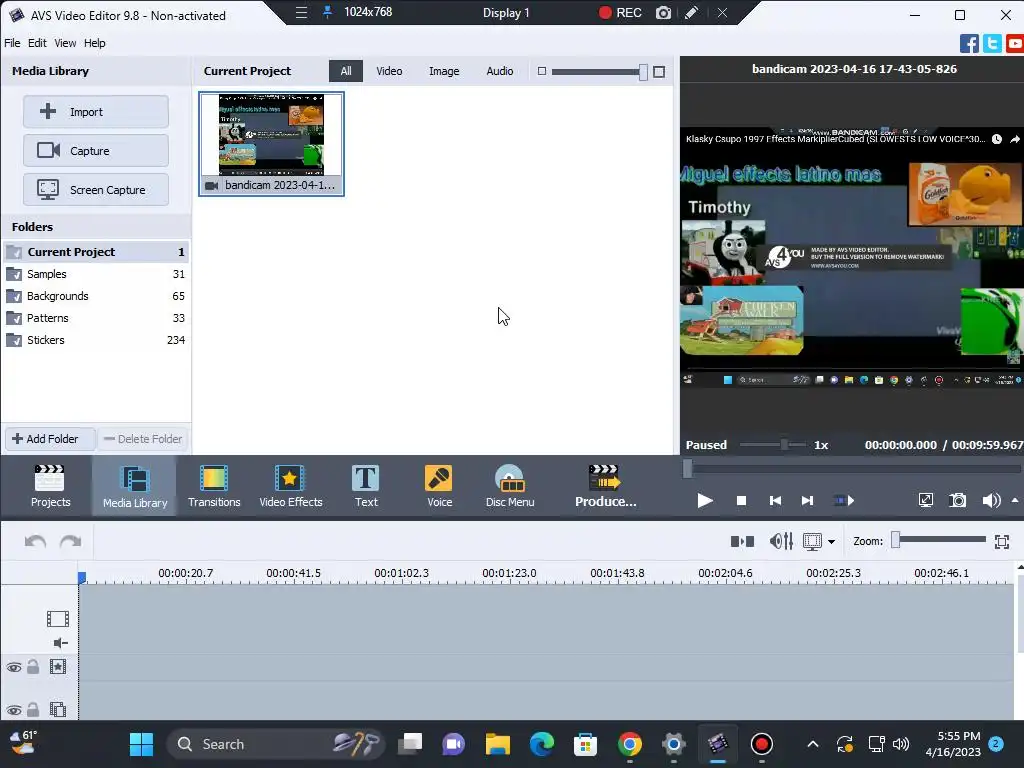Click the Redo arrow

pyautogui.click(x=71, y=541)
